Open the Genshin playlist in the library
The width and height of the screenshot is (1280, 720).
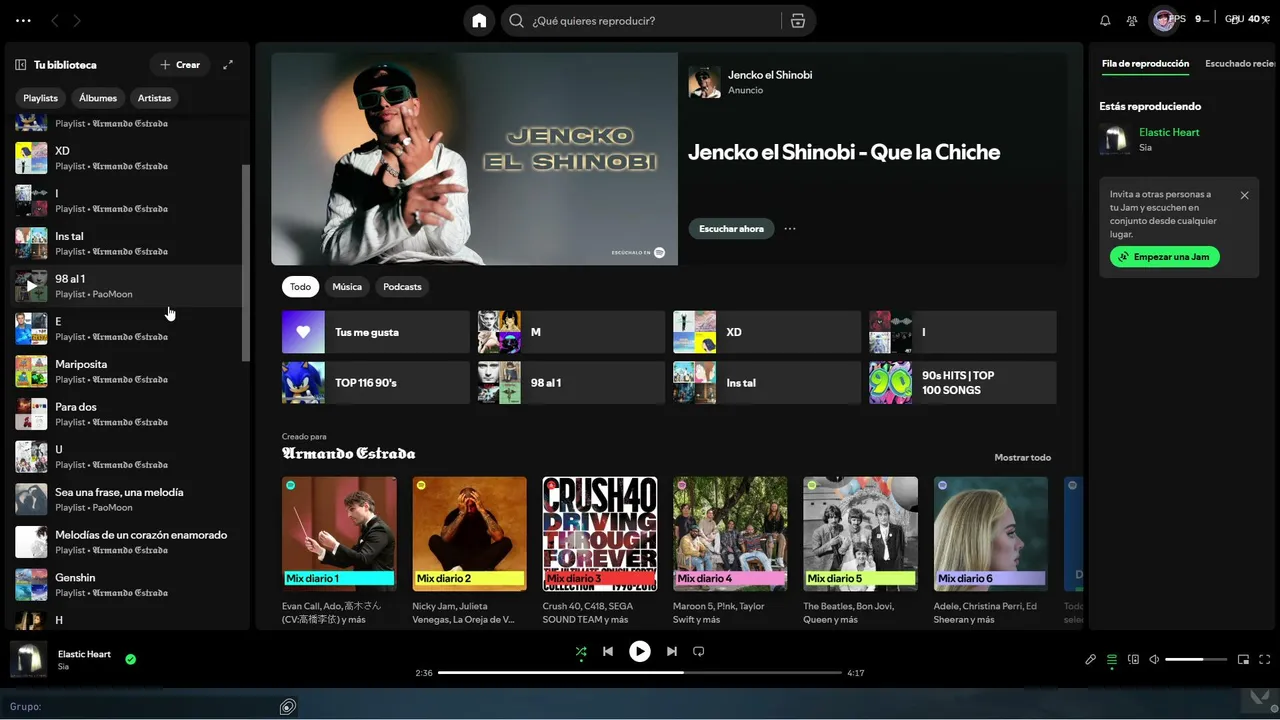[x=127, y=585]
